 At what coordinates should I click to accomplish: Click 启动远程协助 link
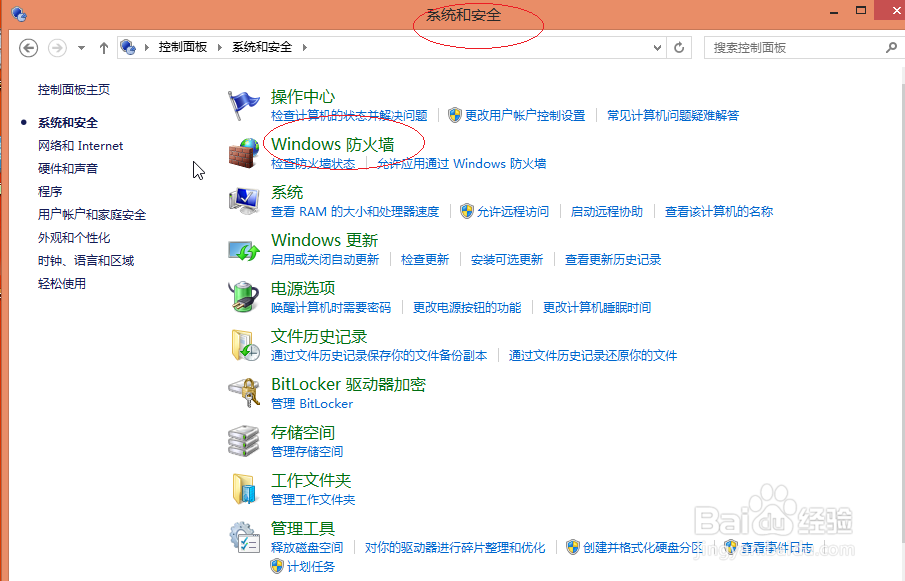click(x=607, y=211)
